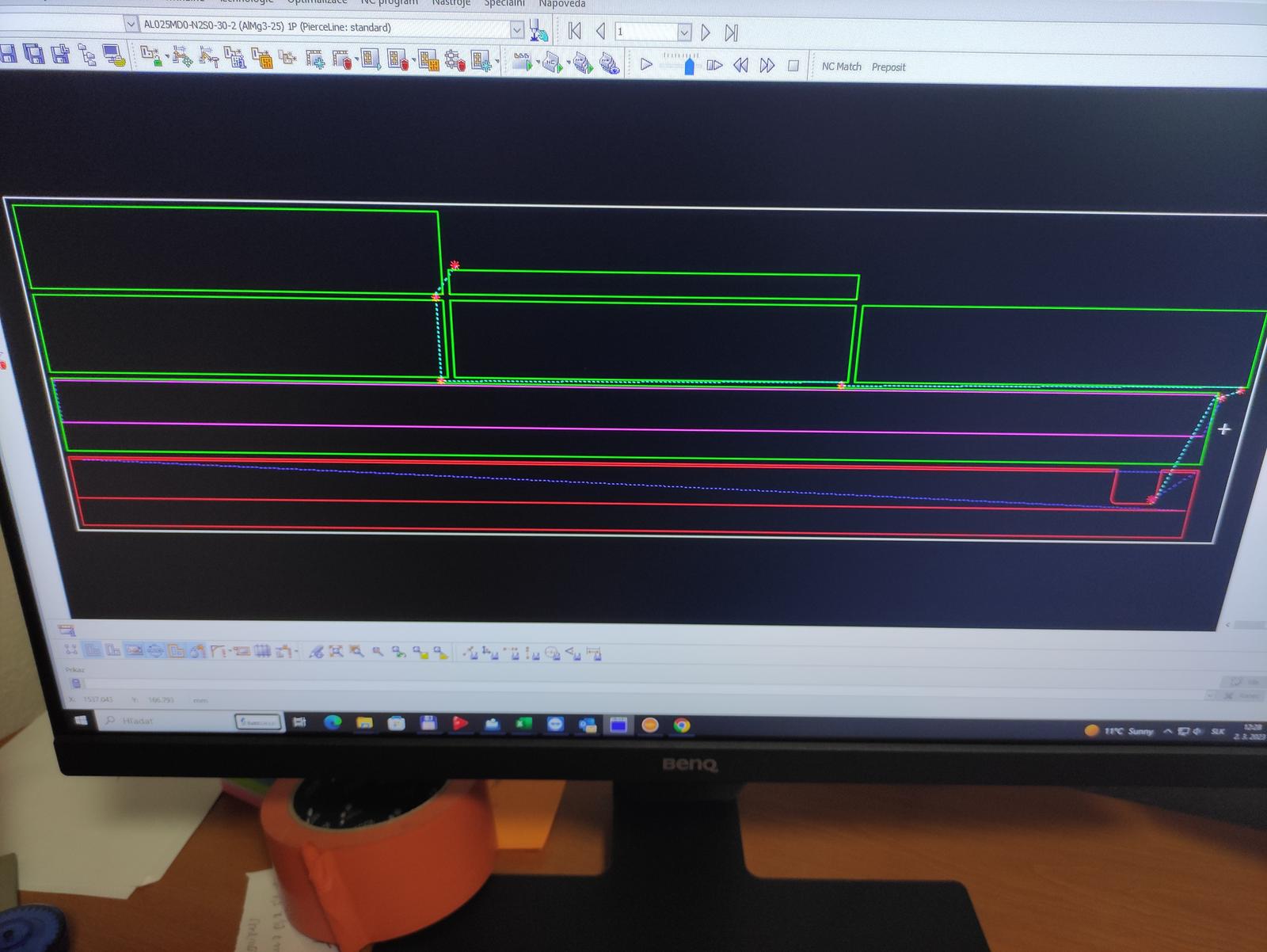The image size is (1267, 952).
Task: Open the Specialni menu
Action: [504, 3]
